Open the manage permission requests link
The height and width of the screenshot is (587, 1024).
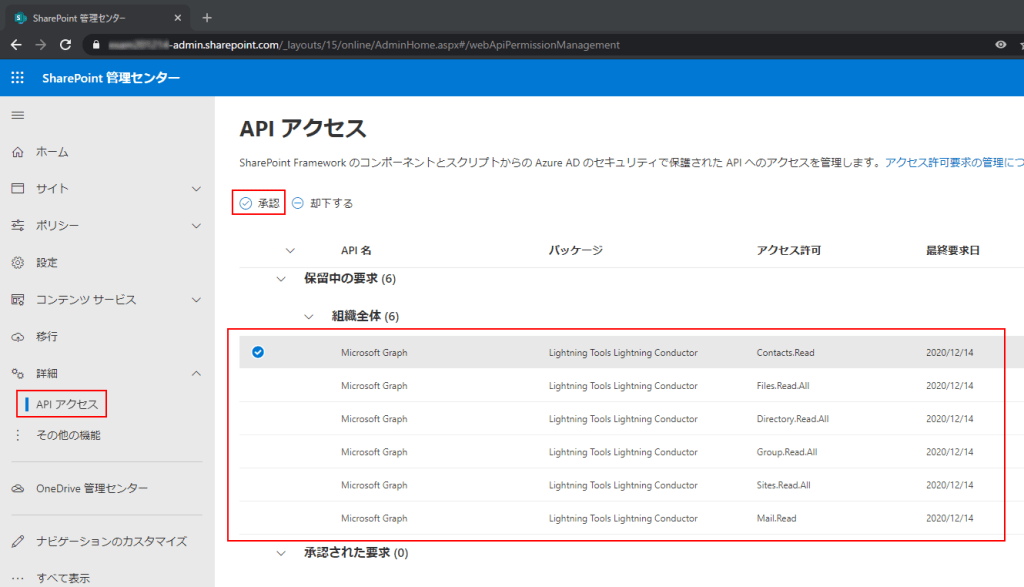952,162
